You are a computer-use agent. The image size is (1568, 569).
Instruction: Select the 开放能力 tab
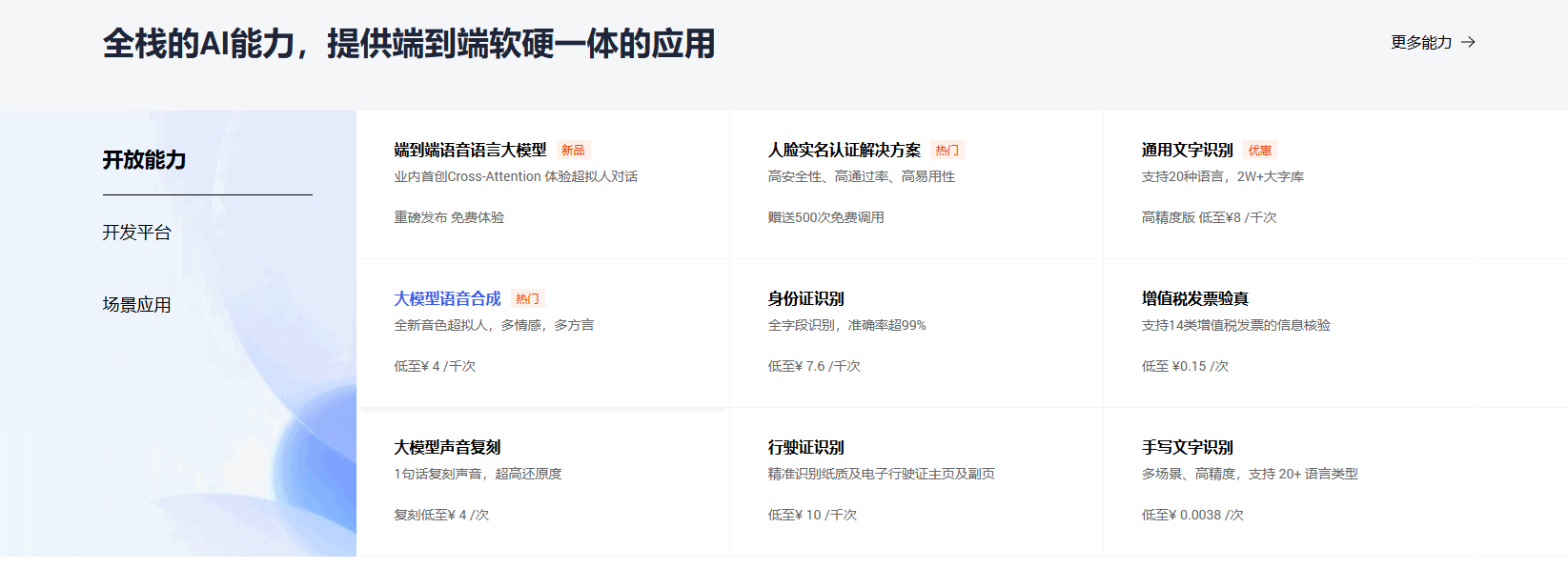click(144, 160)
